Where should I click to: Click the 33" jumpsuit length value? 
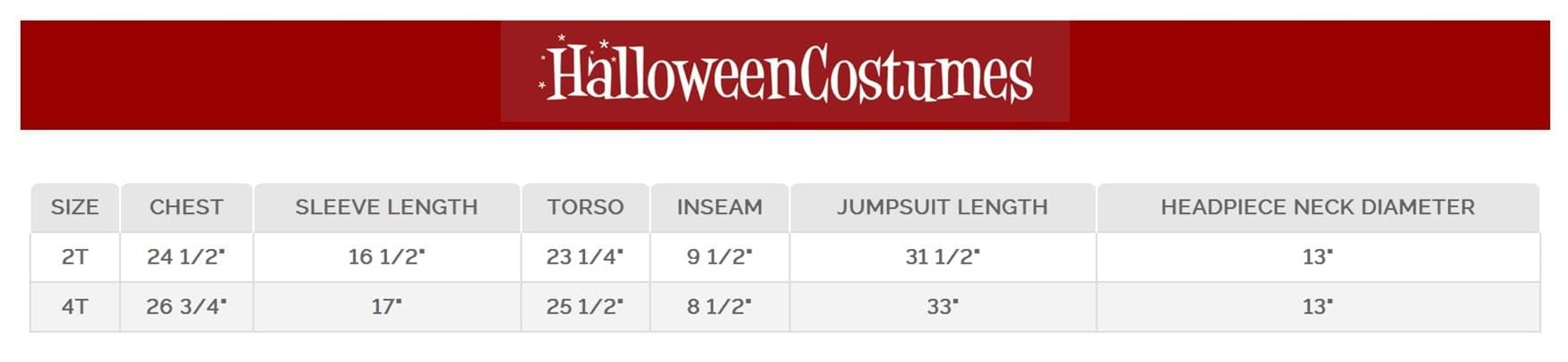tap(943, 306)
